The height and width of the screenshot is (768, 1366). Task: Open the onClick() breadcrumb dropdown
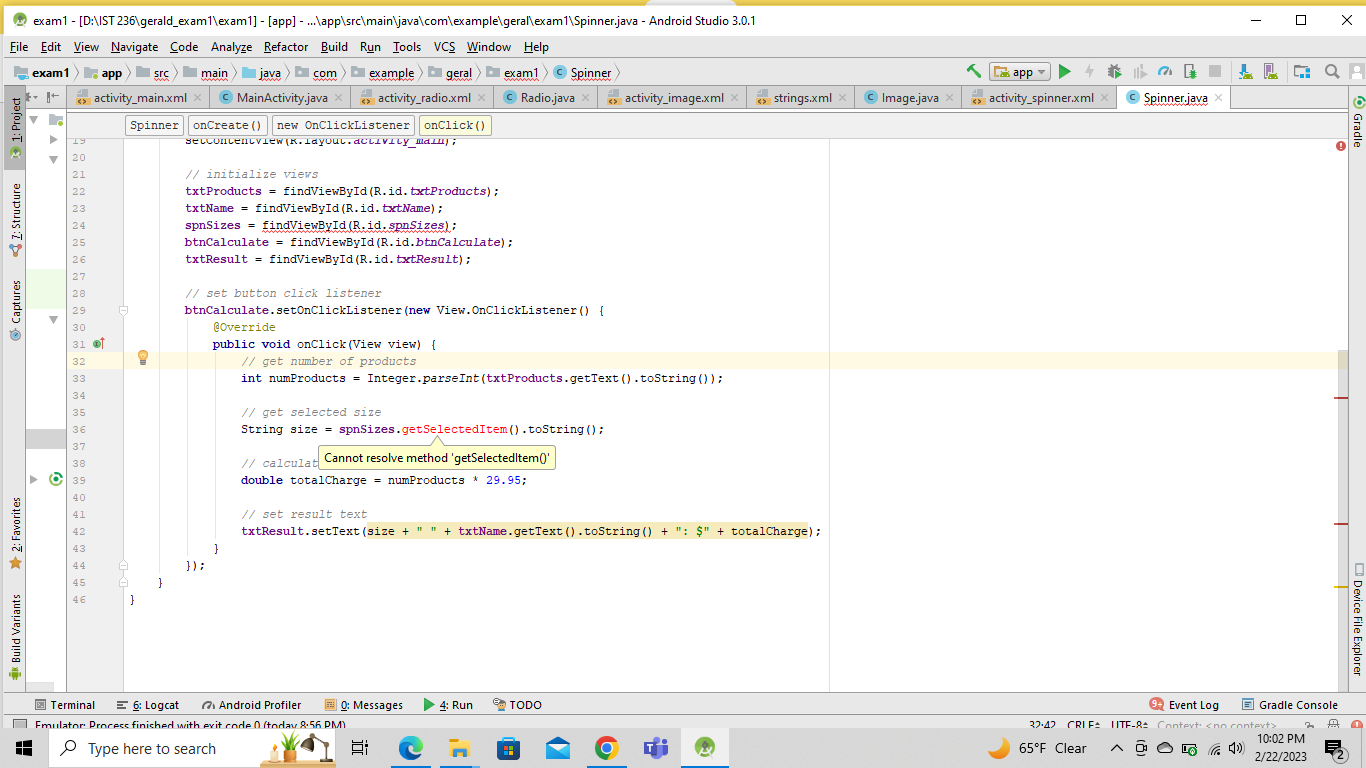click(455, 125)
